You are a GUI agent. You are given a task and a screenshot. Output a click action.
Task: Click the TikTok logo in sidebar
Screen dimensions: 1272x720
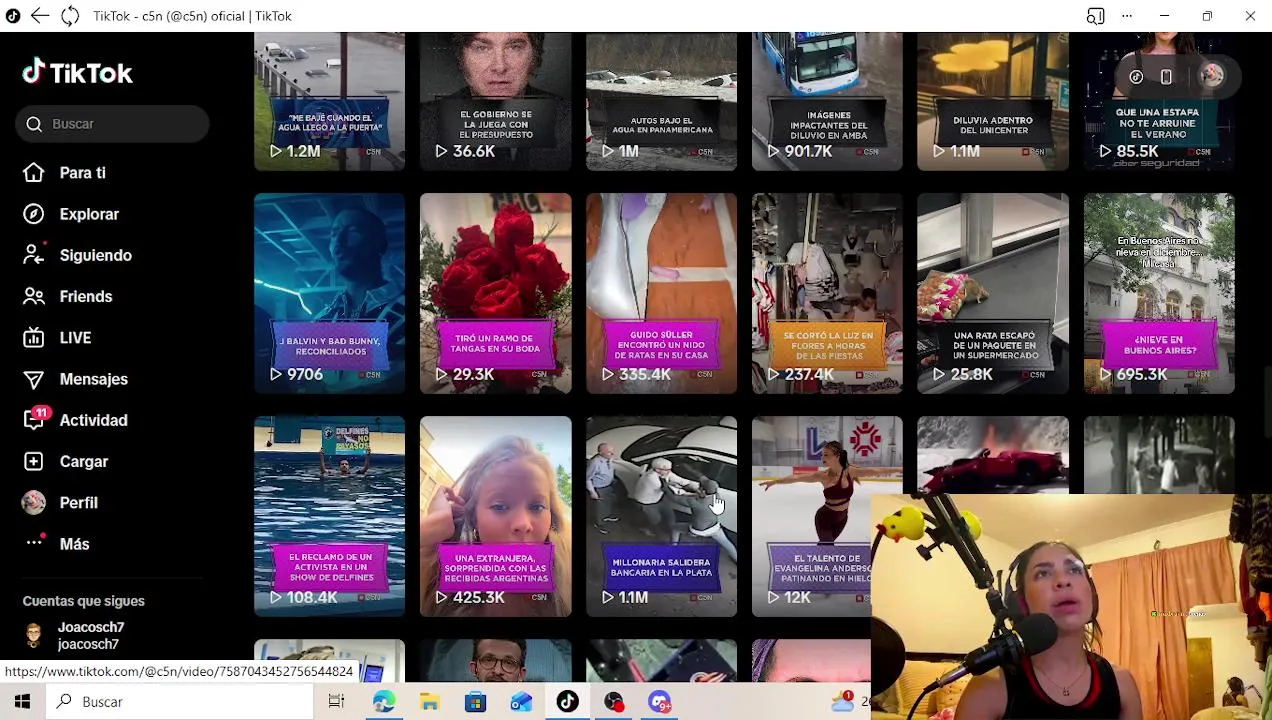point(78,73)
